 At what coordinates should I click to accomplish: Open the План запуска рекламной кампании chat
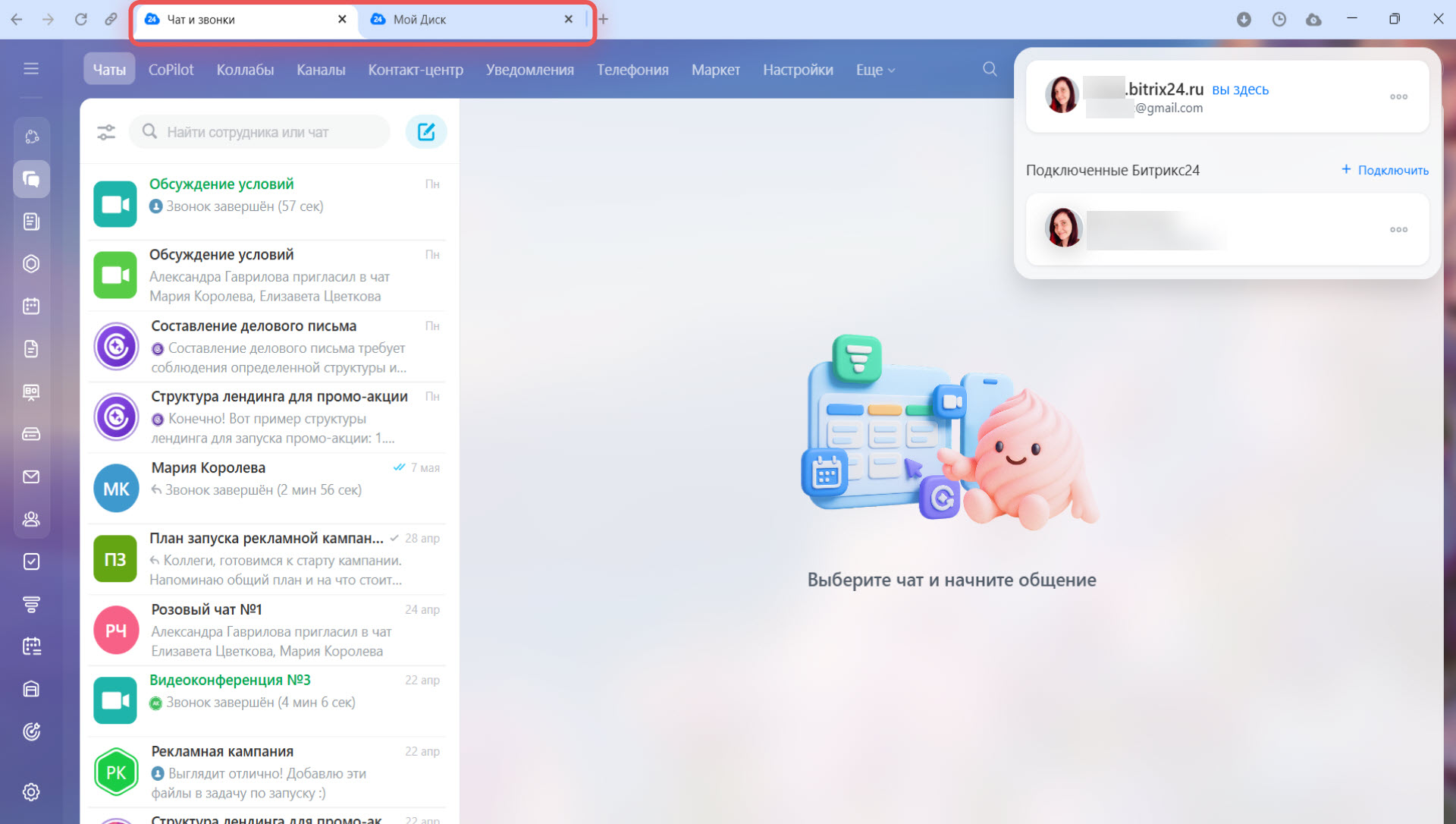coord(267,558)
